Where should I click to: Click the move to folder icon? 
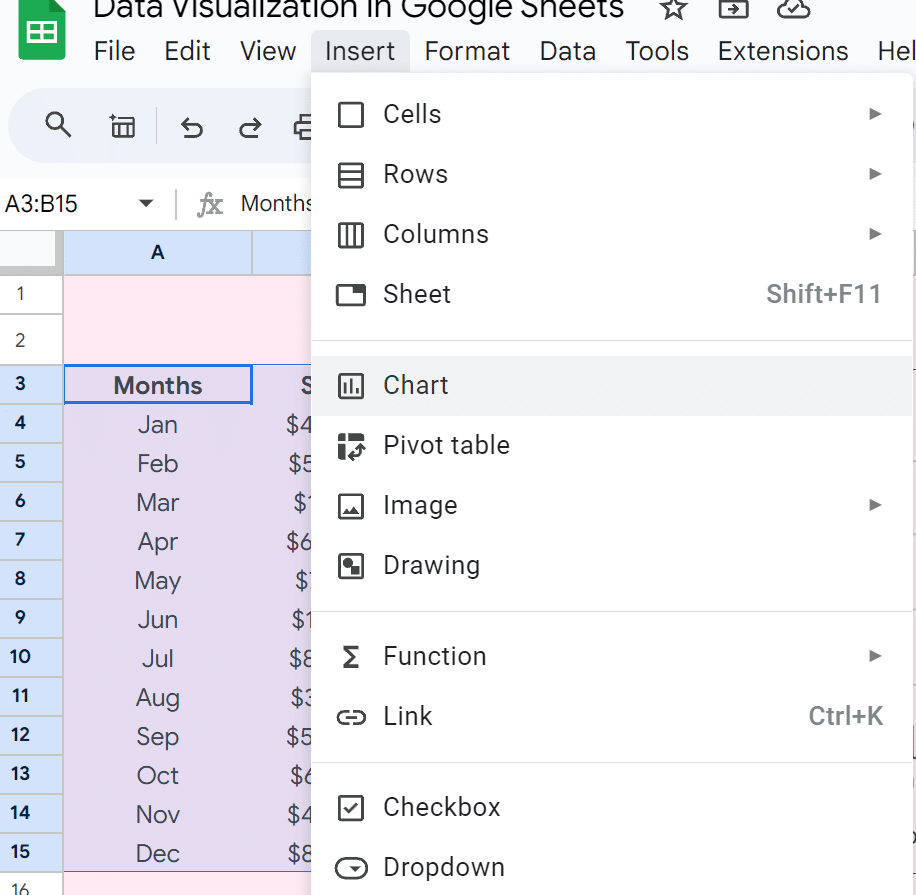(x=733, y=8)
